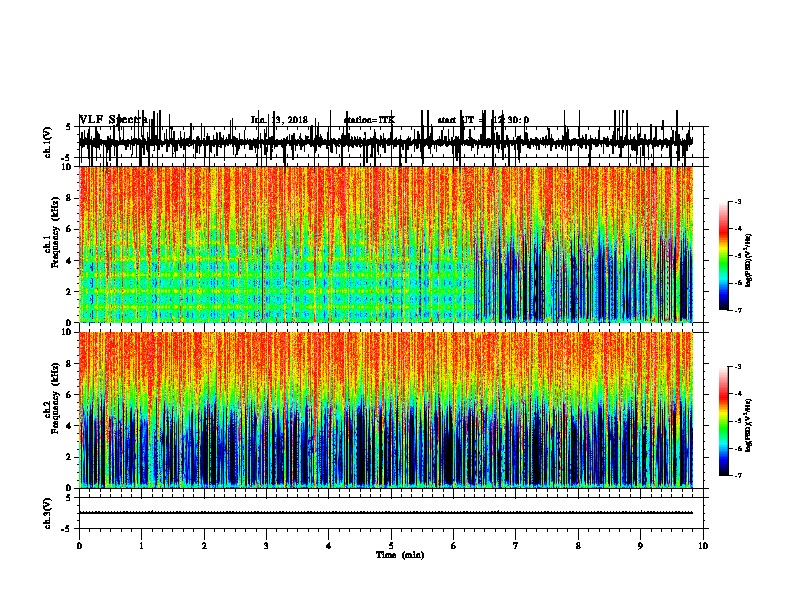Click the "8" kHz tick on ch.1 axis
Image resolution: width=792 pixels, height=612 pixels.
point(69,198)
